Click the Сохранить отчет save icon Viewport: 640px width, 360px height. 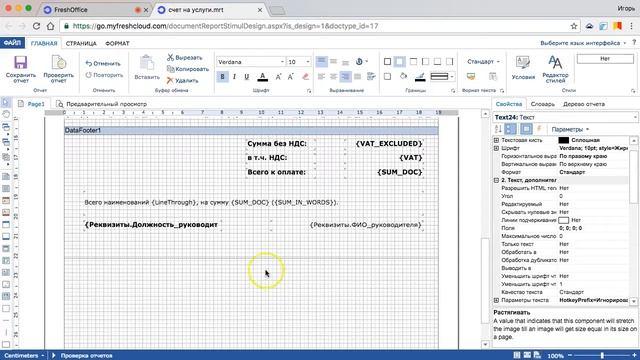click(20, 62)
